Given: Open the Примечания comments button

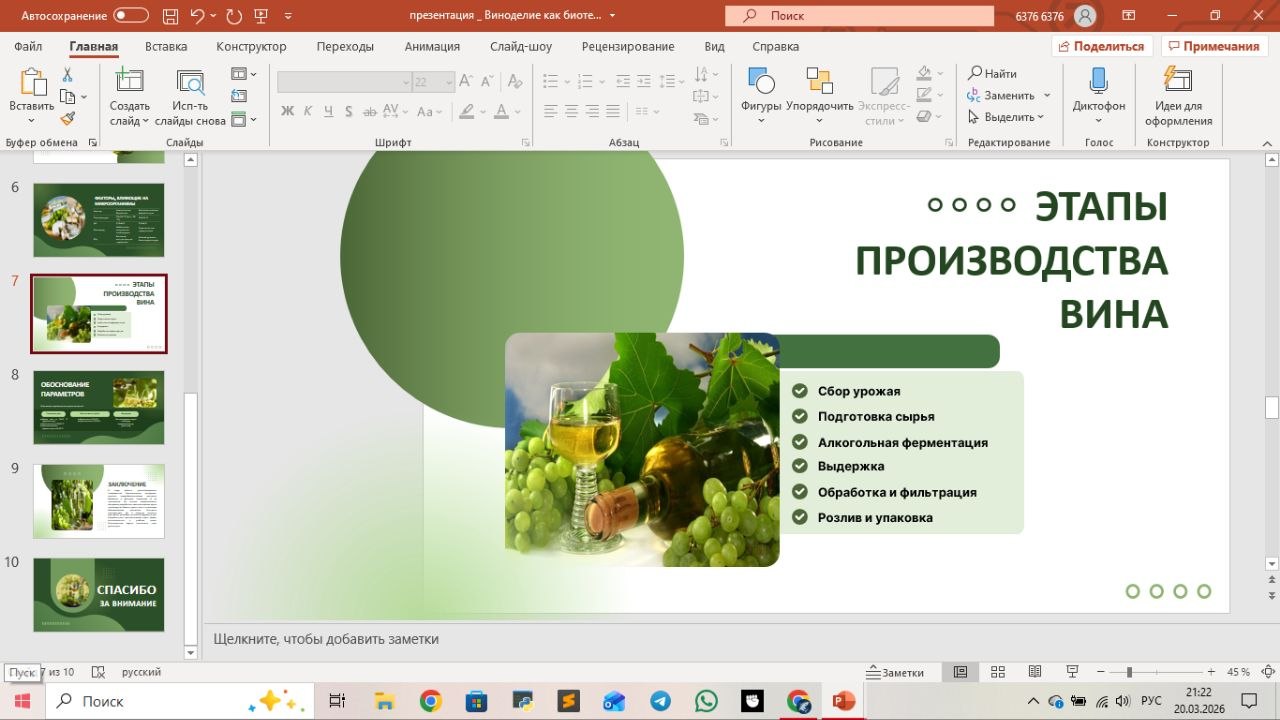Looking at the screenshot, I should (x=1214, y=46).
